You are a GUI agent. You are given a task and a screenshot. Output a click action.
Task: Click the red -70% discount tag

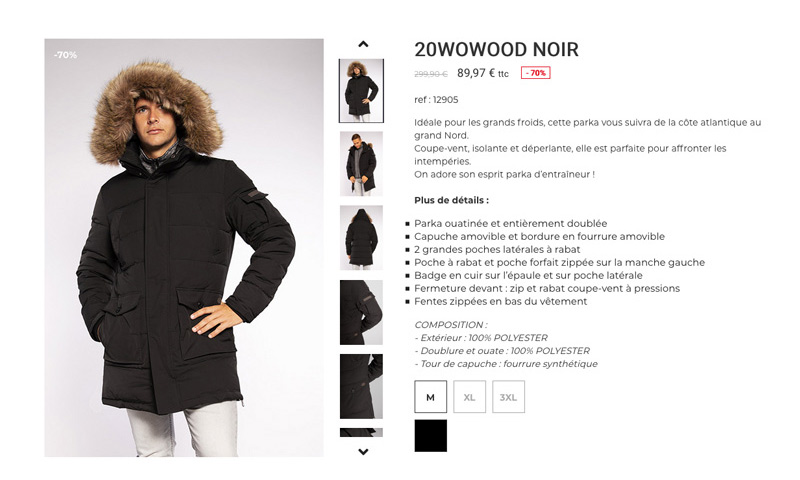535,73
